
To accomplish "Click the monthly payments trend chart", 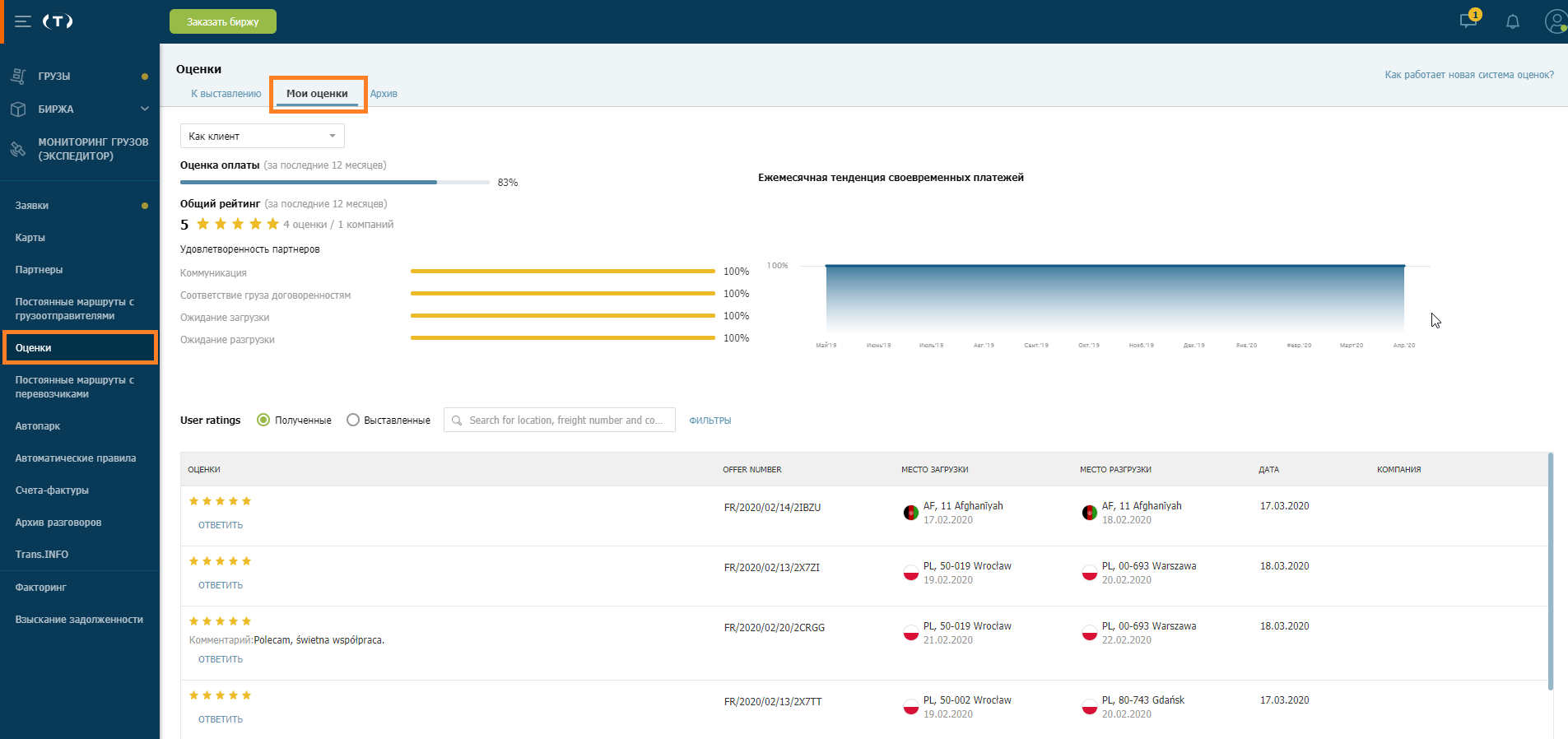I will [1114, 300].
